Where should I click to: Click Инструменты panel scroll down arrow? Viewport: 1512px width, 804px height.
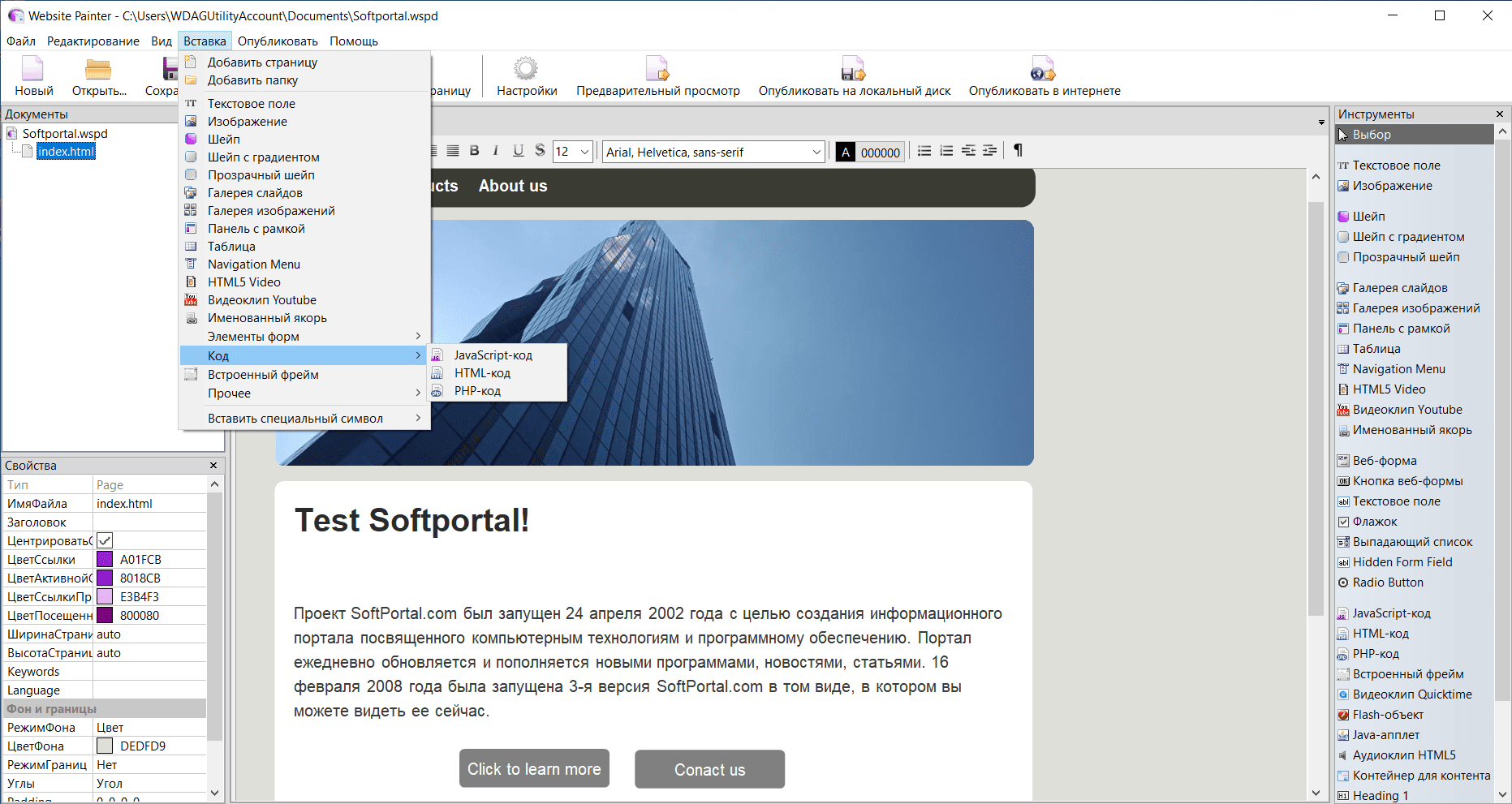[x=1502, y=794]
